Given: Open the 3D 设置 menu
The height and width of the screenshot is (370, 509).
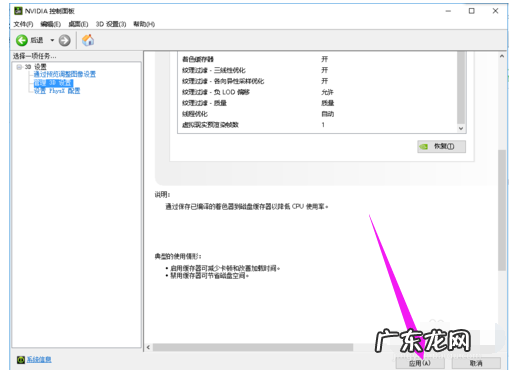Looking at the screenshot, I should coord(111,24).
